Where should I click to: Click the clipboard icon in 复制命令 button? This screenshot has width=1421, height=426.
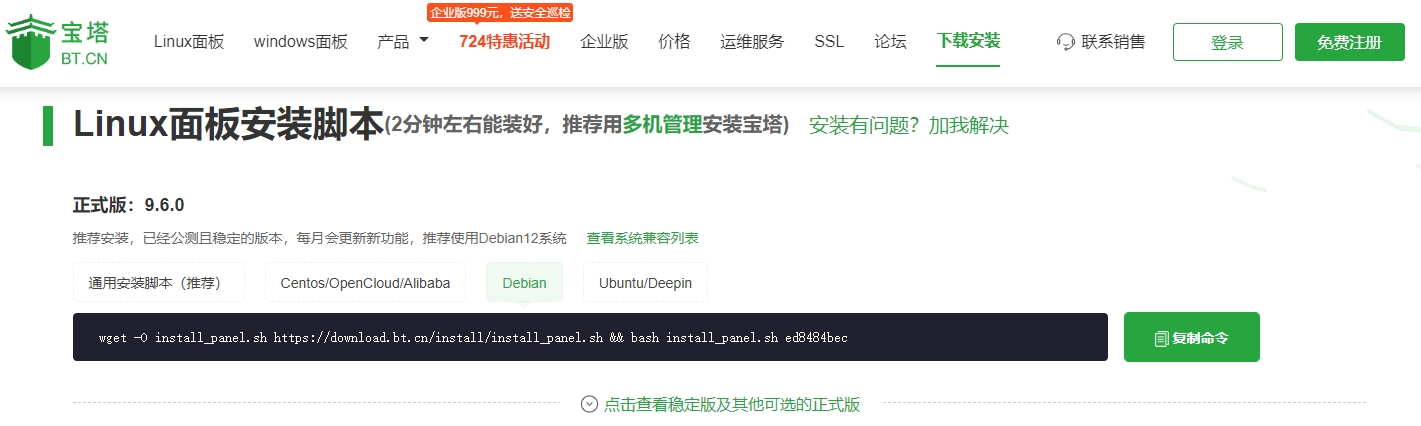pyautogui.click(x=1161, y=338)
